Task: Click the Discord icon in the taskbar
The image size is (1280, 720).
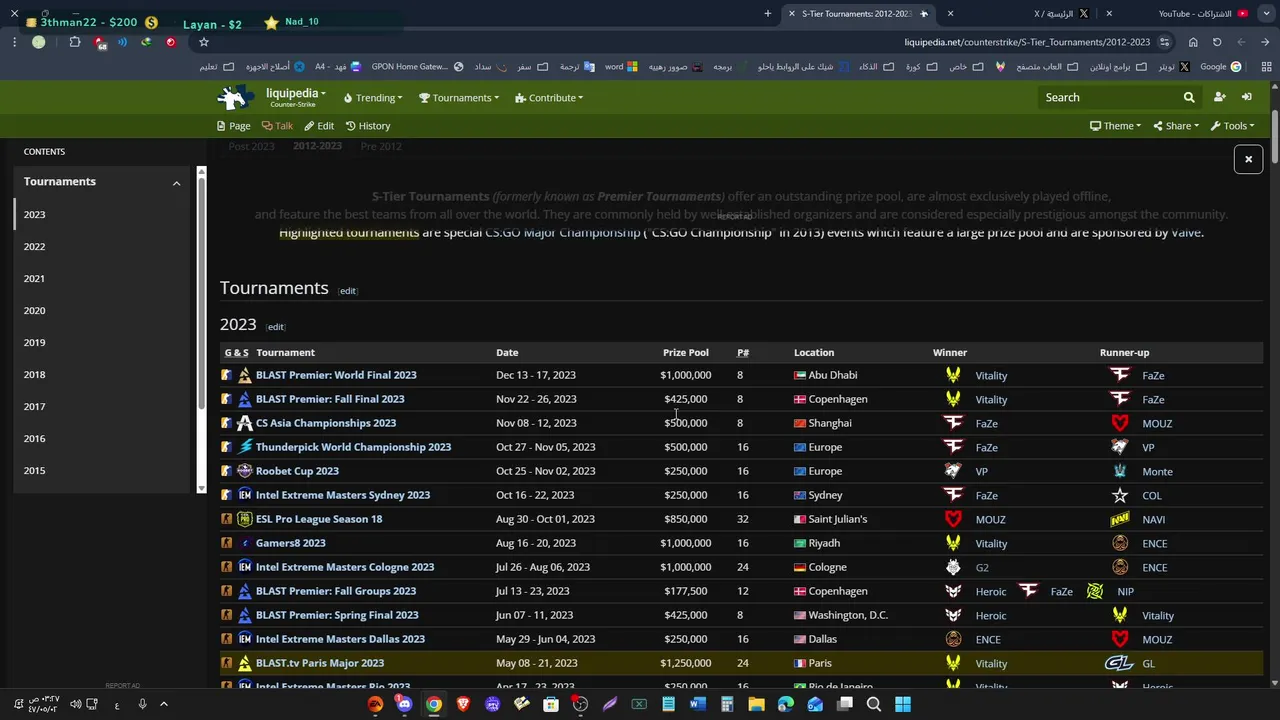Action: coord(404,704)
